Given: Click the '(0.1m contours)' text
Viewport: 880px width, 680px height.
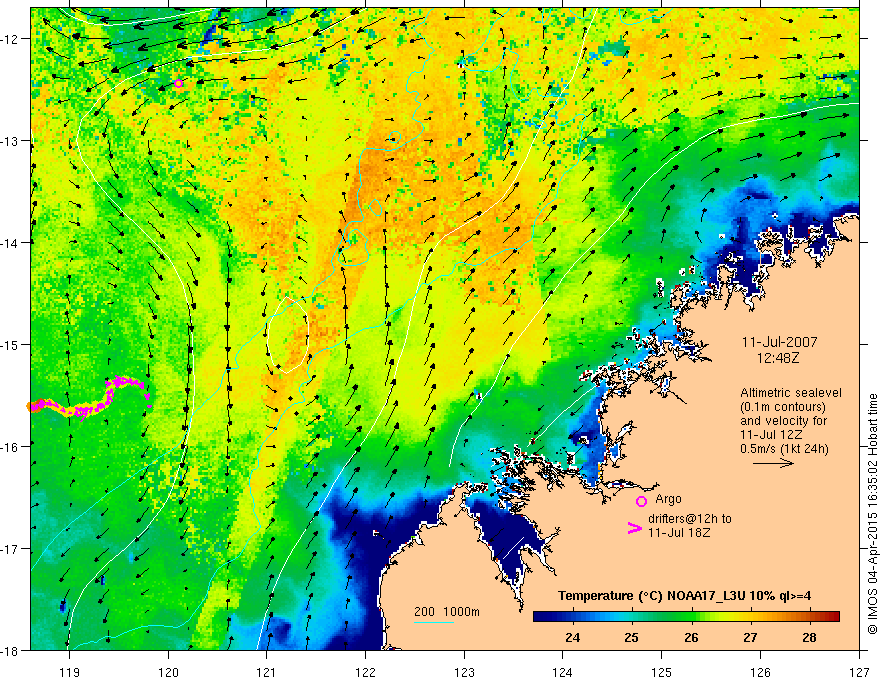Looking at the screenshot, I should (783, 407).
